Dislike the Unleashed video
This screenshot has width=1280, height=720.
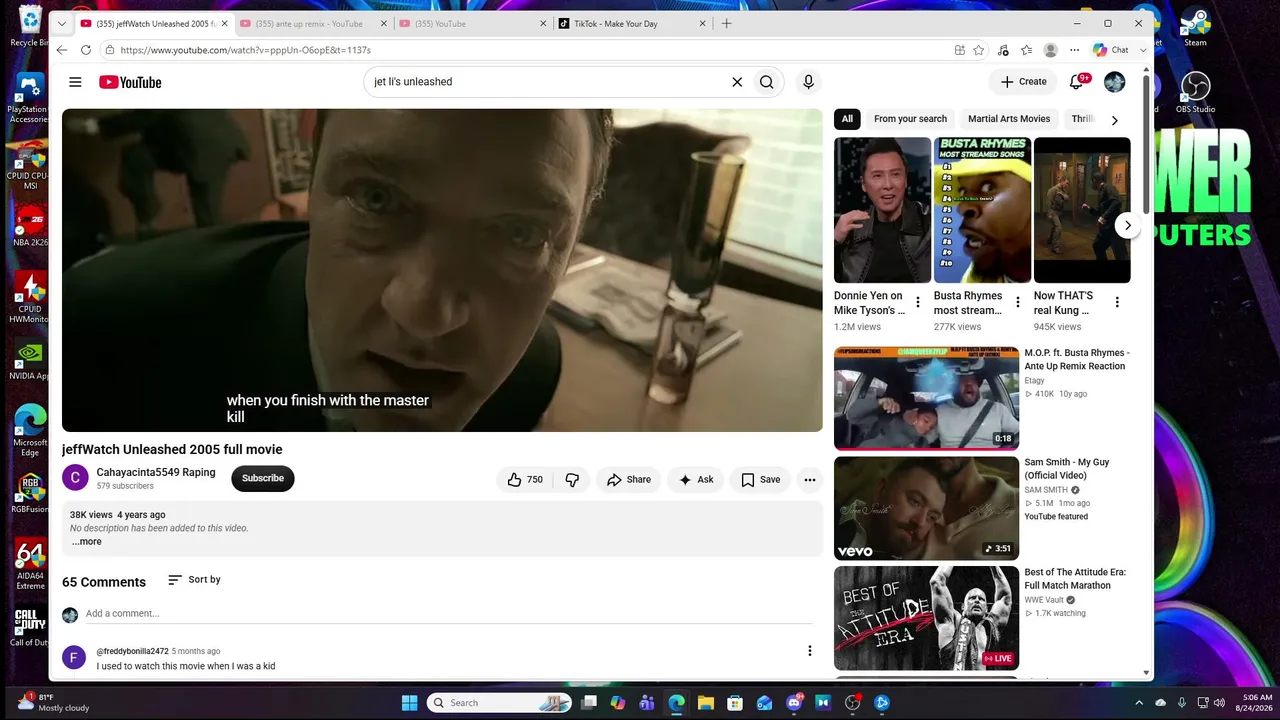tap(572, 480)
